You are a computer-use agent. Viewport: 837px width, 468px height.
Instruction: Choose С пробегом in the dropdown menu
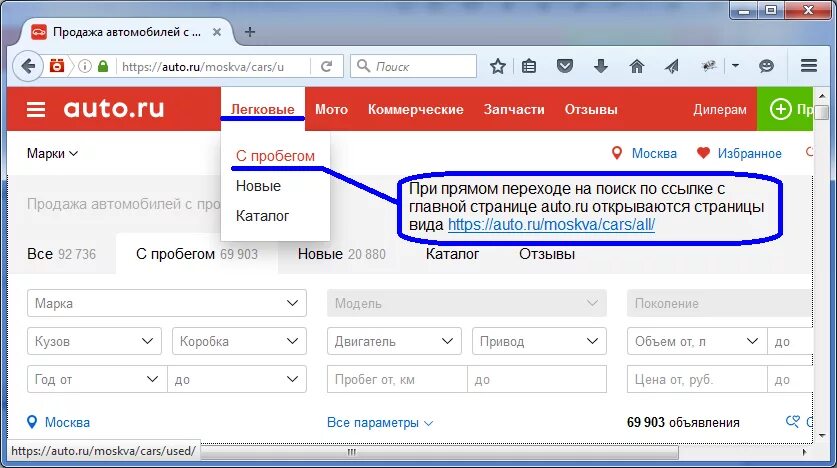tap(275, 156)
